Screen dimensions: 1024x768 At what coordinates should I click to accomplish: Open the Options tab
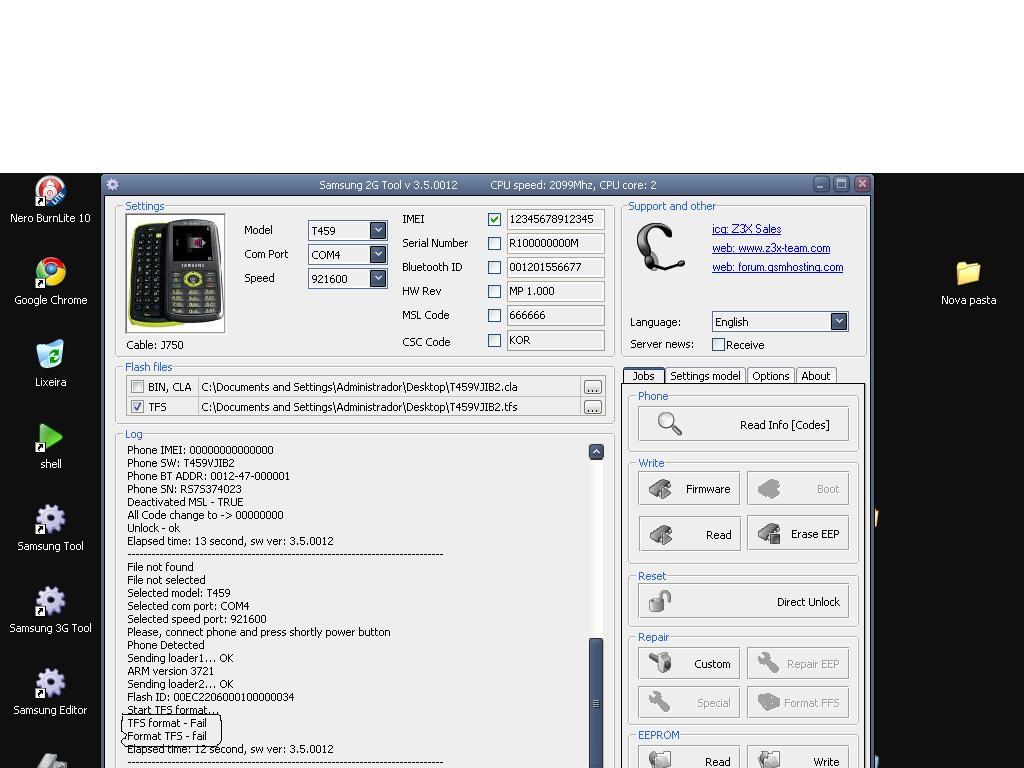click(771, 376)
